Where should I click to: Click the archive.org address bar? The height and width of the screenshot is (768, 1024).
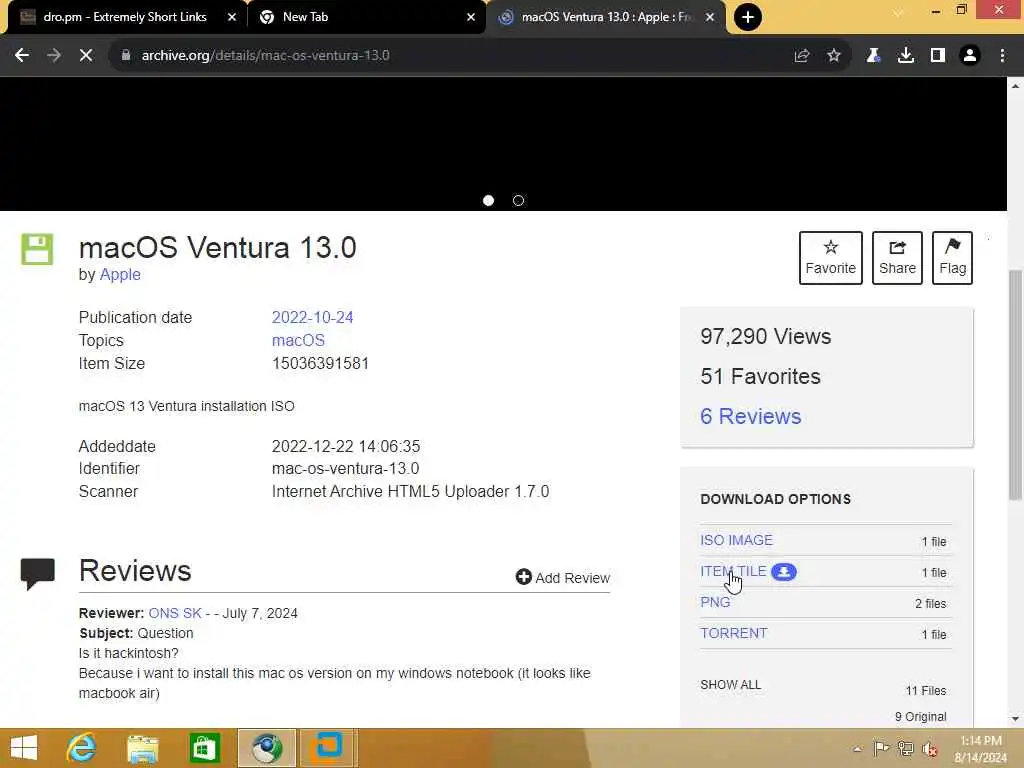pyautogui.click(x=451, y=56)
